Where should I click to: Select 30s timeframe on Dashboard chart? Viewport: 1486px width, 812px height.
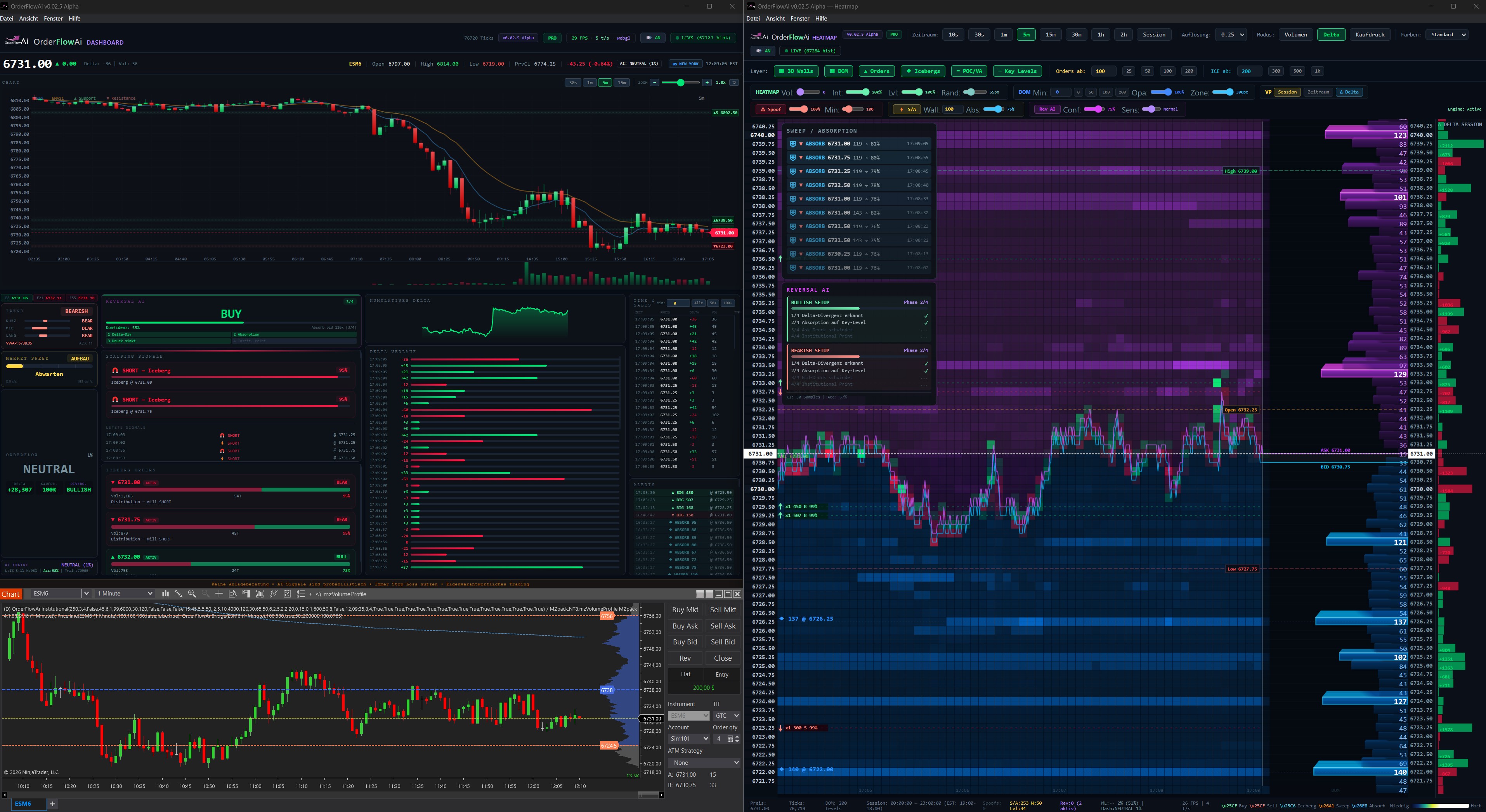point(573,83)
